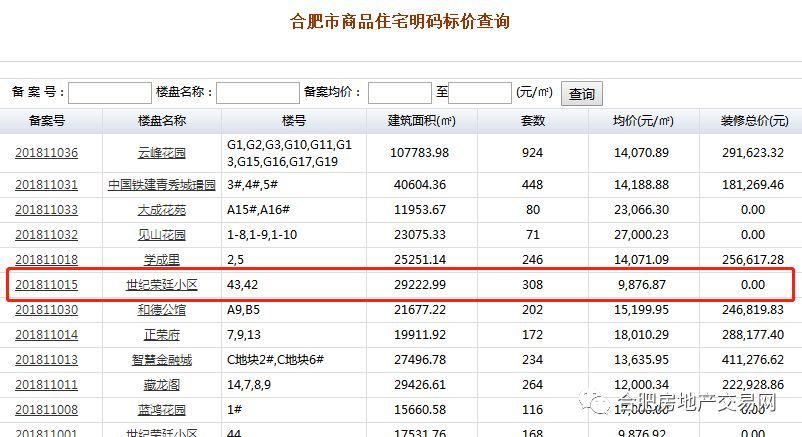Open record link 201811036
The image size is (802, 437).
click(47, 153)
